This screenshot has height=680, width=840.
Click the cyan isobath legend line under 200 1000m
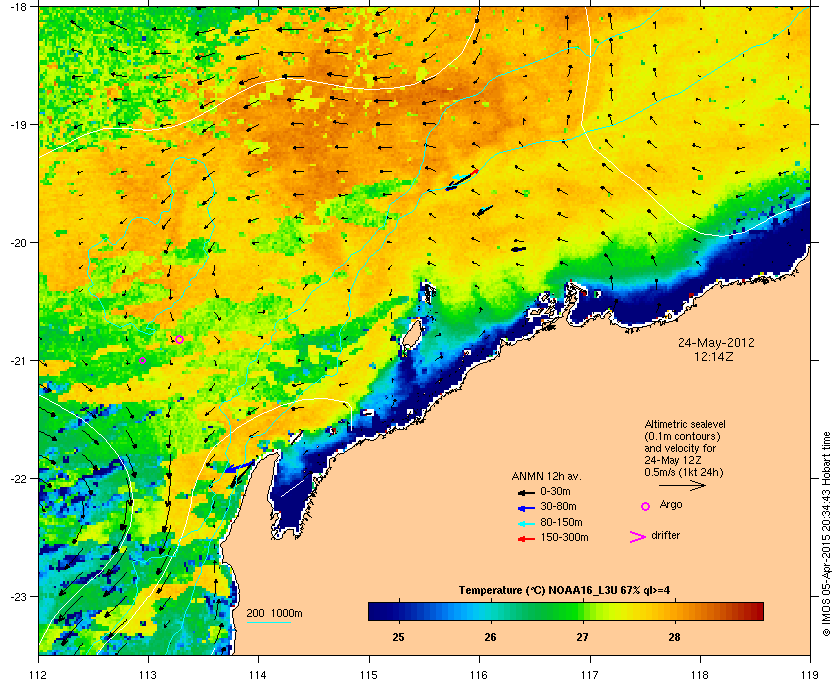268,622
